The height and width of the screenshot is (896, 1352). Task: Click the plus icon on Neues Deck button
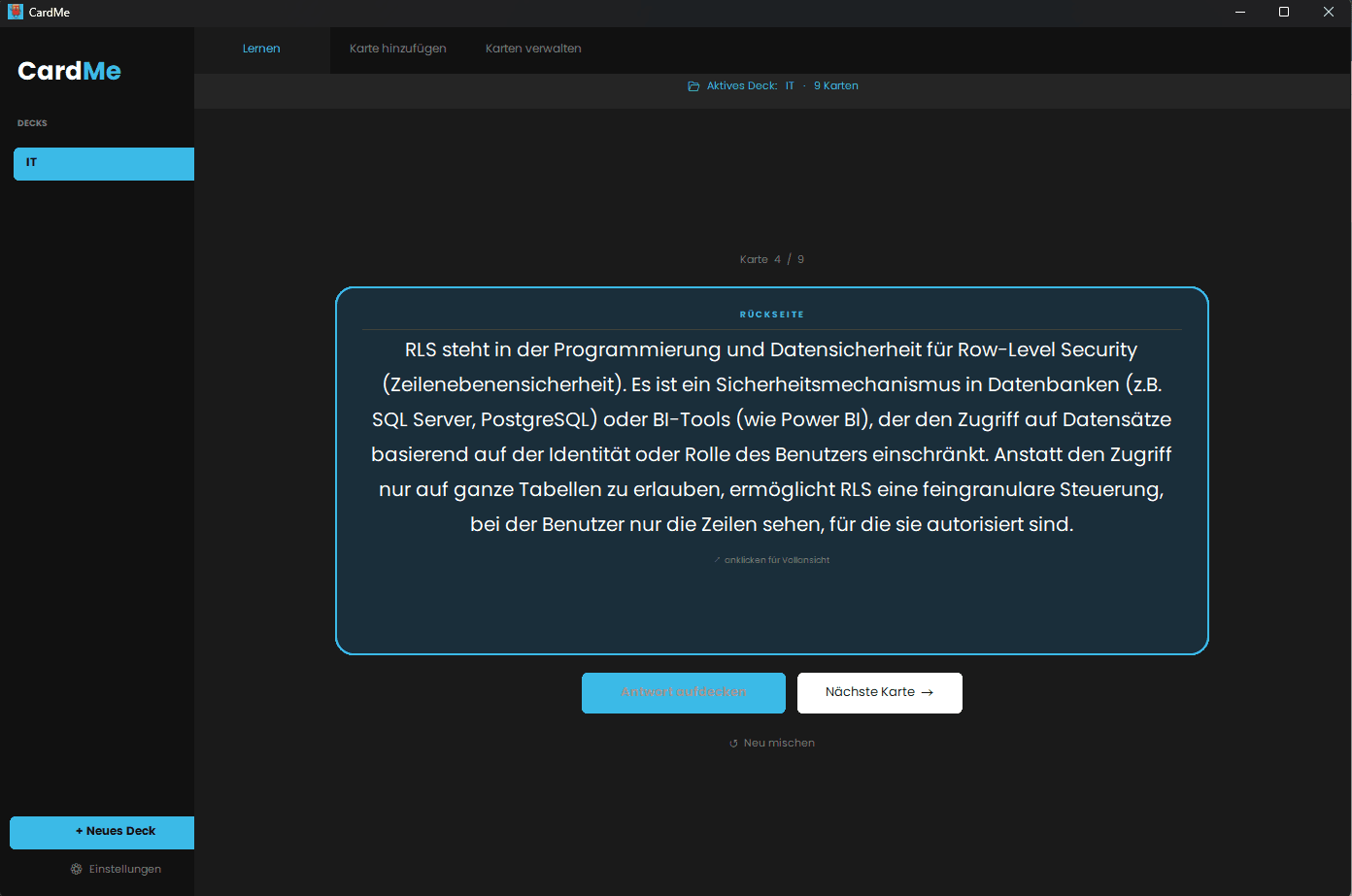pos(77,831)
